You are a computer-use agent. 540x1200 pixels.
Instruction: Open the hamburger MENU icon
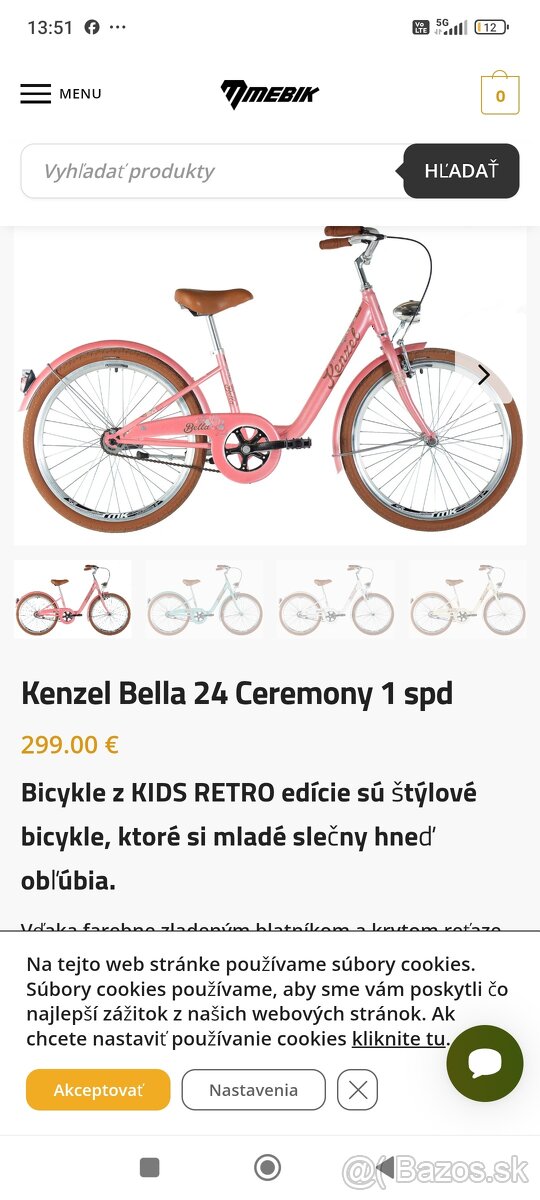point(36,94)
